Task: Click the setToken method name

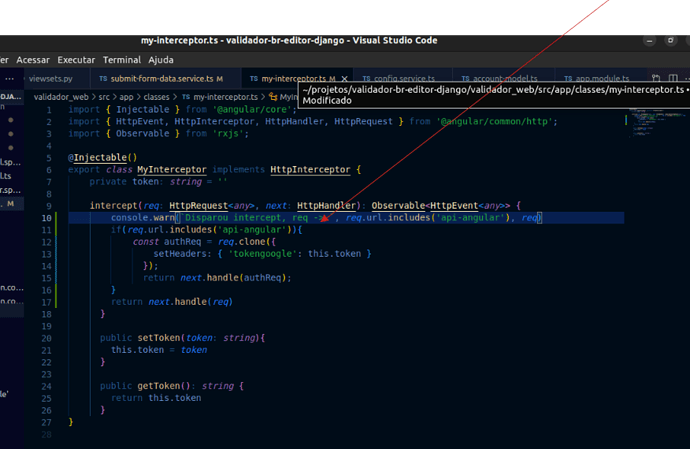Action: pos(159,338)
